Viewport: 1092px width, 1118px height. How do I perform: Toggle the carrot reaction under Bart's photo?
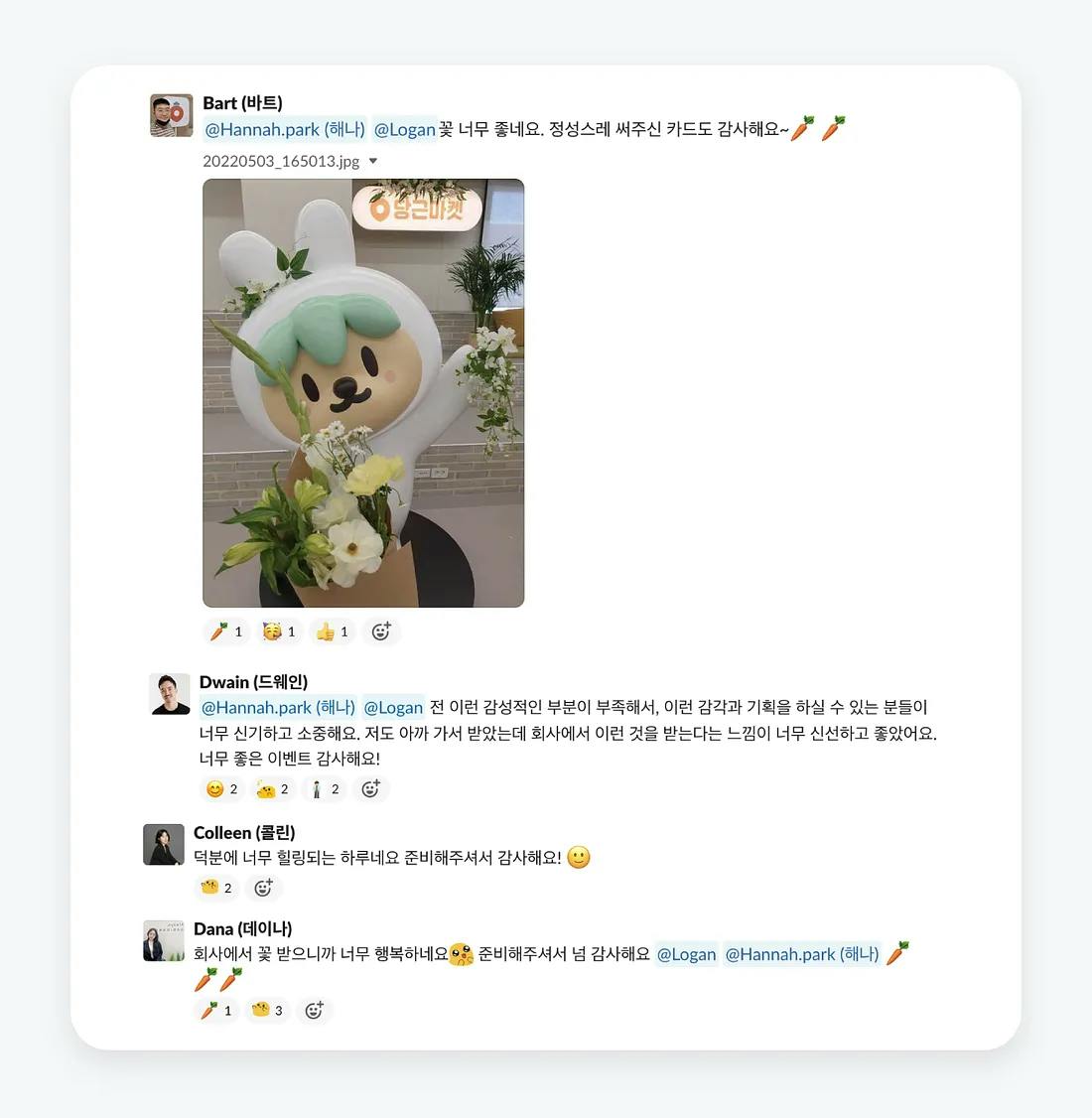coord(226,631)
